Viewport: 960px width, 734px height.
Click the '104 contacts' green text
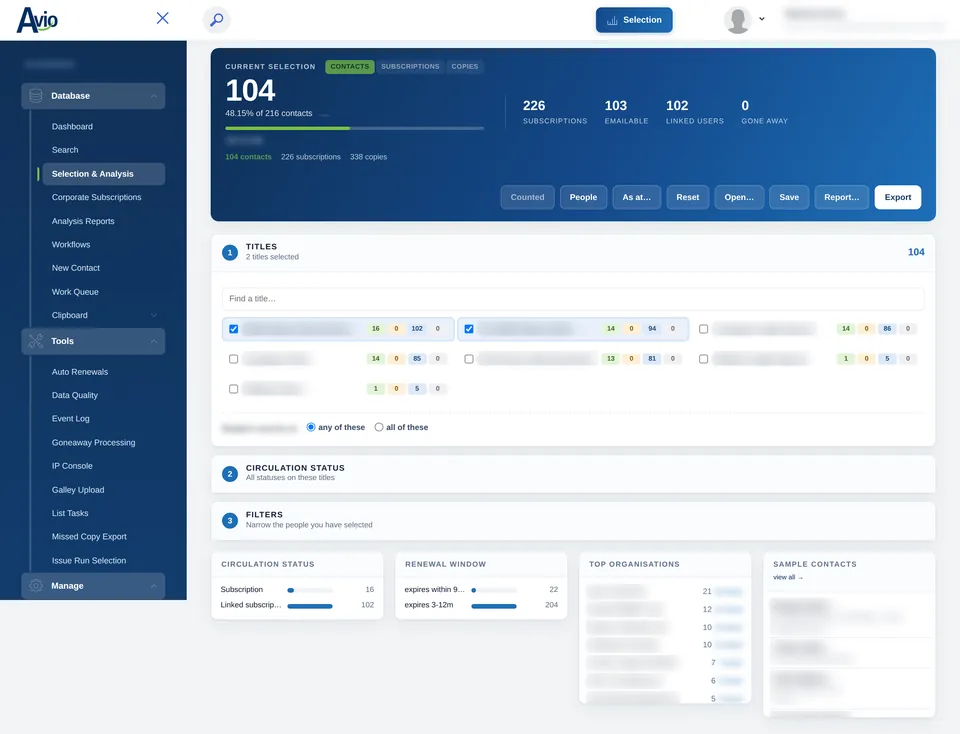pos(248,157)
